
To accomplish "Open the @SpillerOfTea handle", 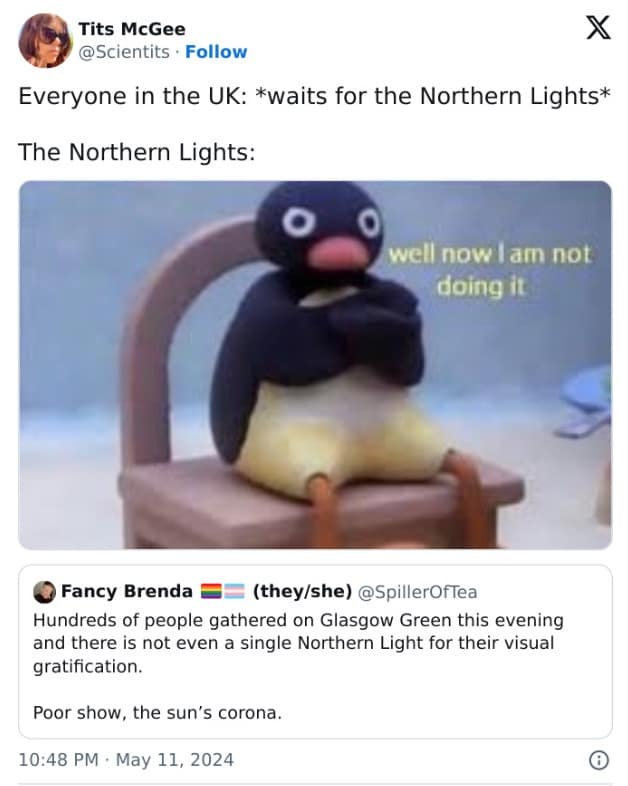I will click(x=417, y=592).
